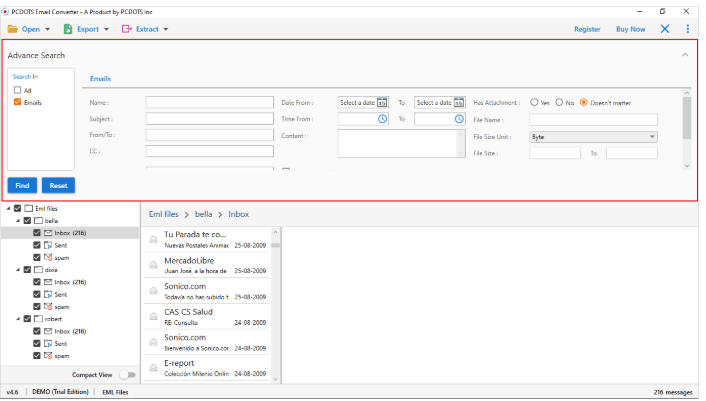Uncheck the bella folder checkbox

tap(27, 221)
